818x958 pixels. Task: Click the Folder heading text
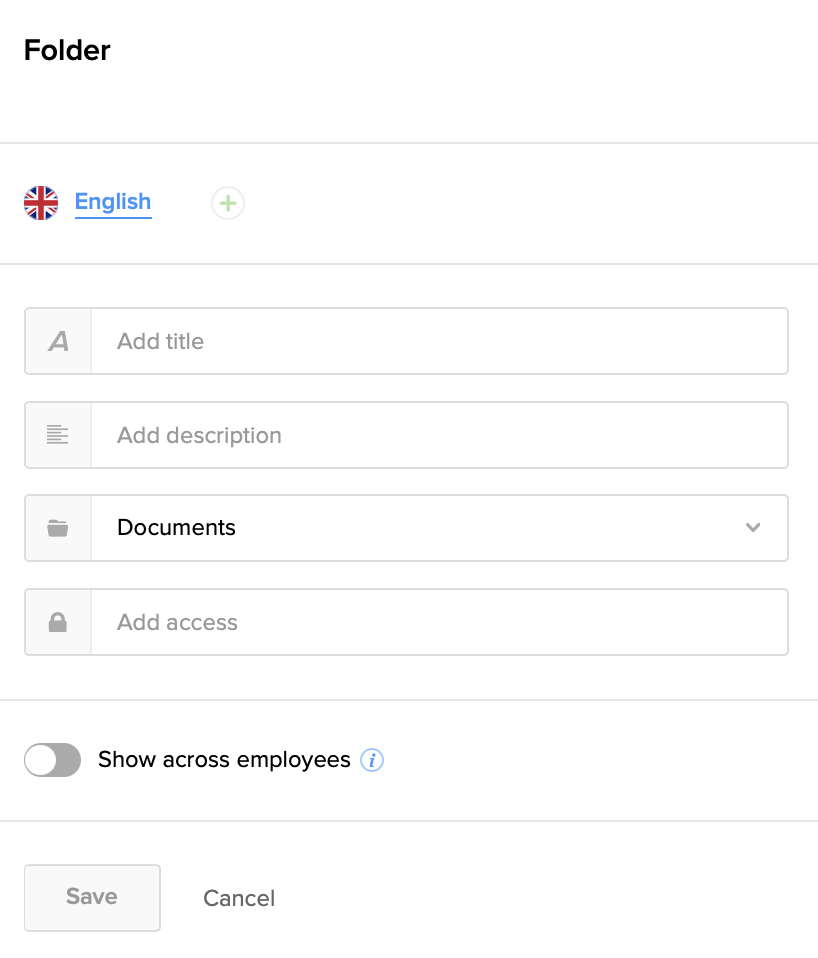tap(67, 50)
